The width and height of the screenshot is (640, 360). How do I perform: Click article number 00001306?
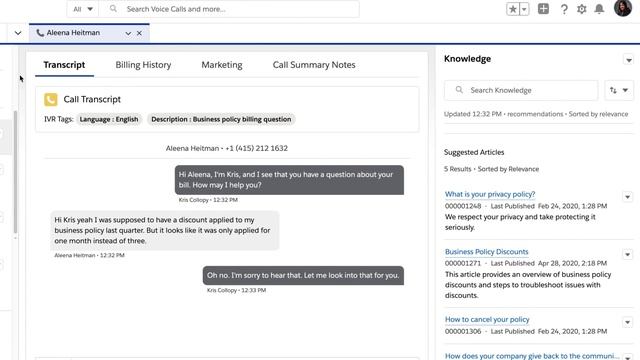(463, 331)
